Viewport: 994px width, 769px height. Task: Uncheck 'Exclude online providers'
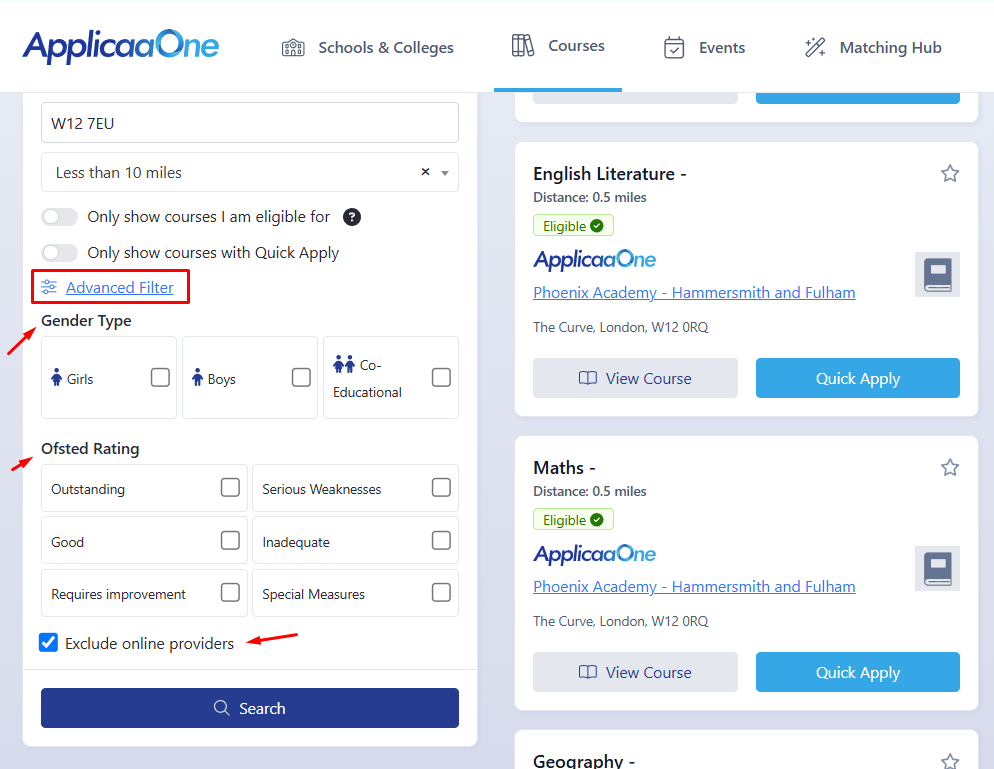coord(48,642)
